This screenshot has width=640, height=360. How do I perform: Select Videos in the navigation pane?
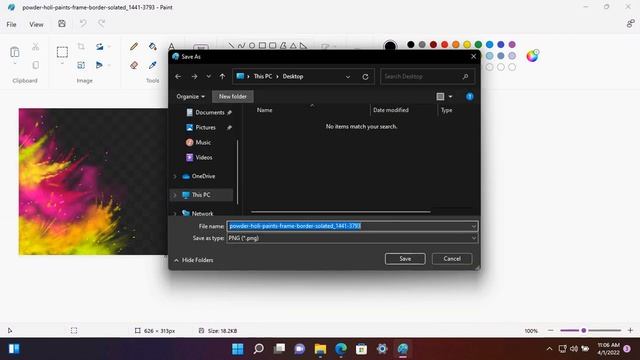point(200,157)
